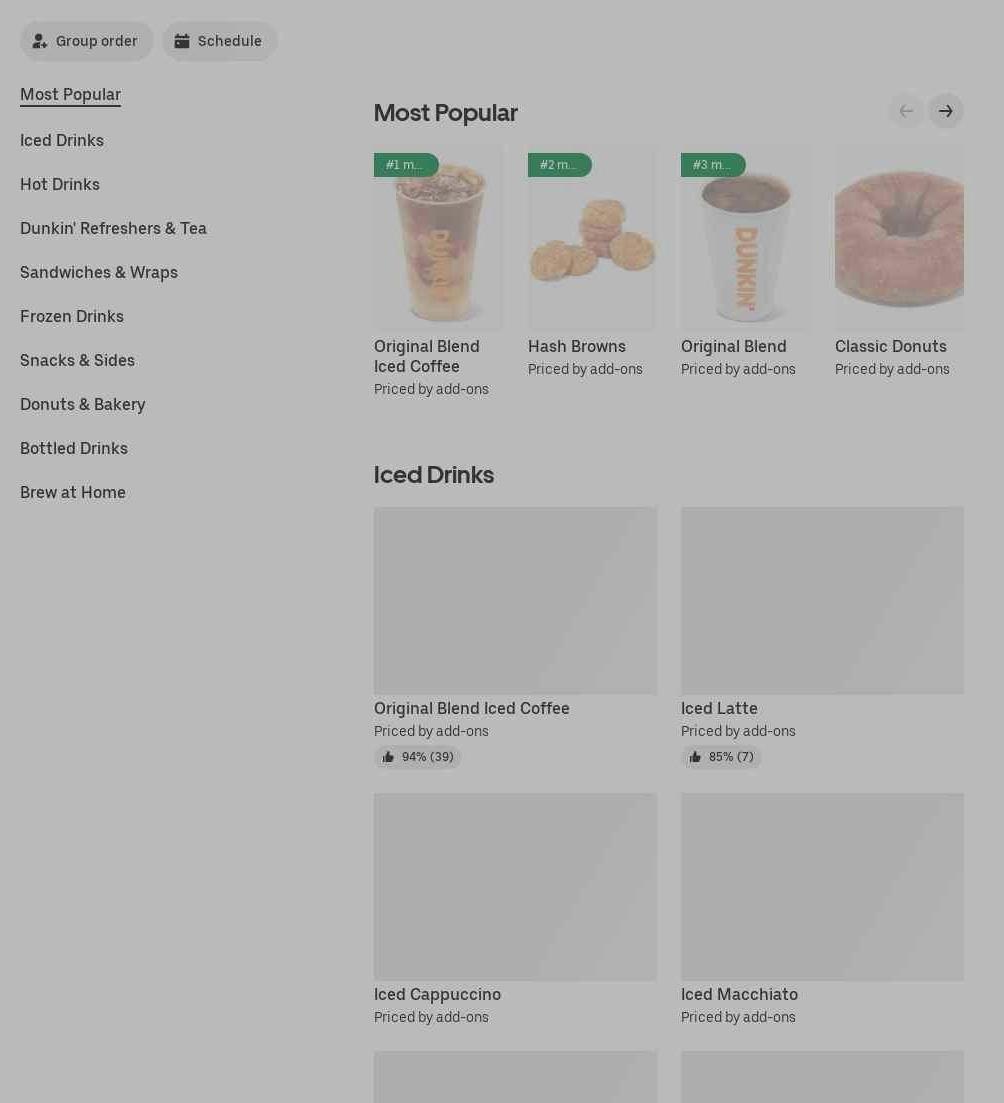This screenshot has height=1103, width=1004.
Task: Click the previous arrow in Most Popular carousel
Action: pos(906,111)
